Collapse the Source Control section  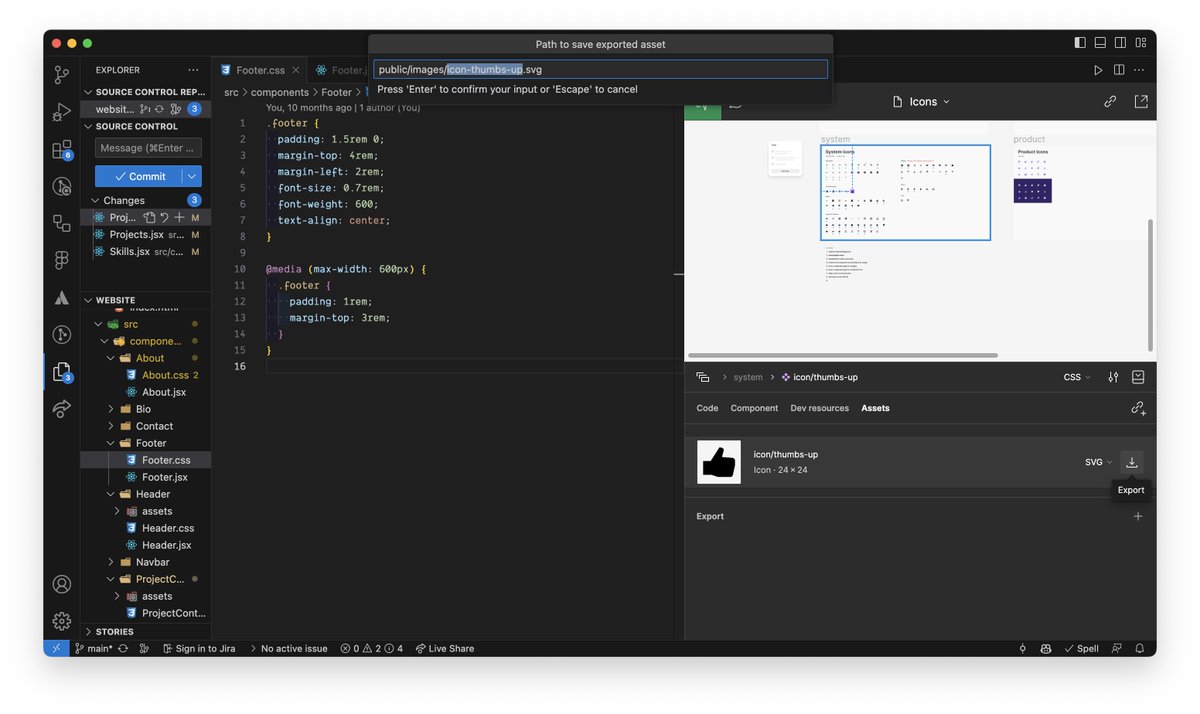(146, 126)
